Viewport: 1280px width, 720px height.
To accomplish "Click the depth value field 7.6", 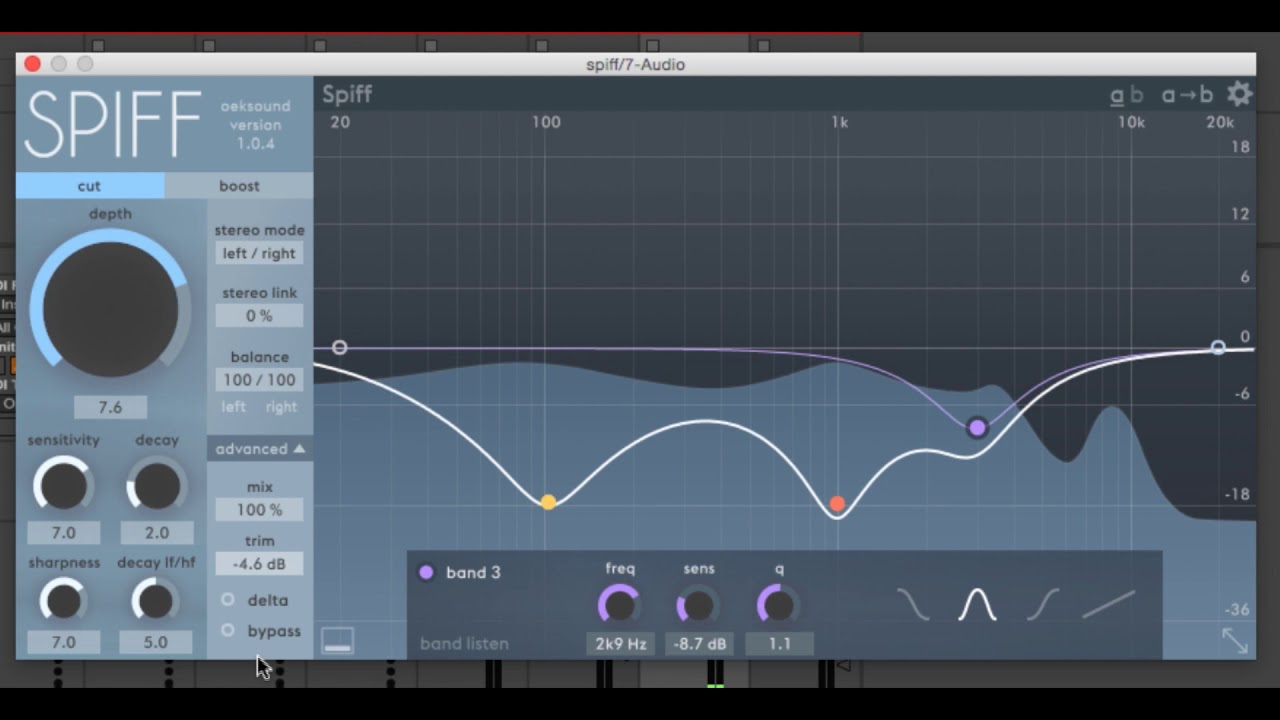I will click(110, 407).
